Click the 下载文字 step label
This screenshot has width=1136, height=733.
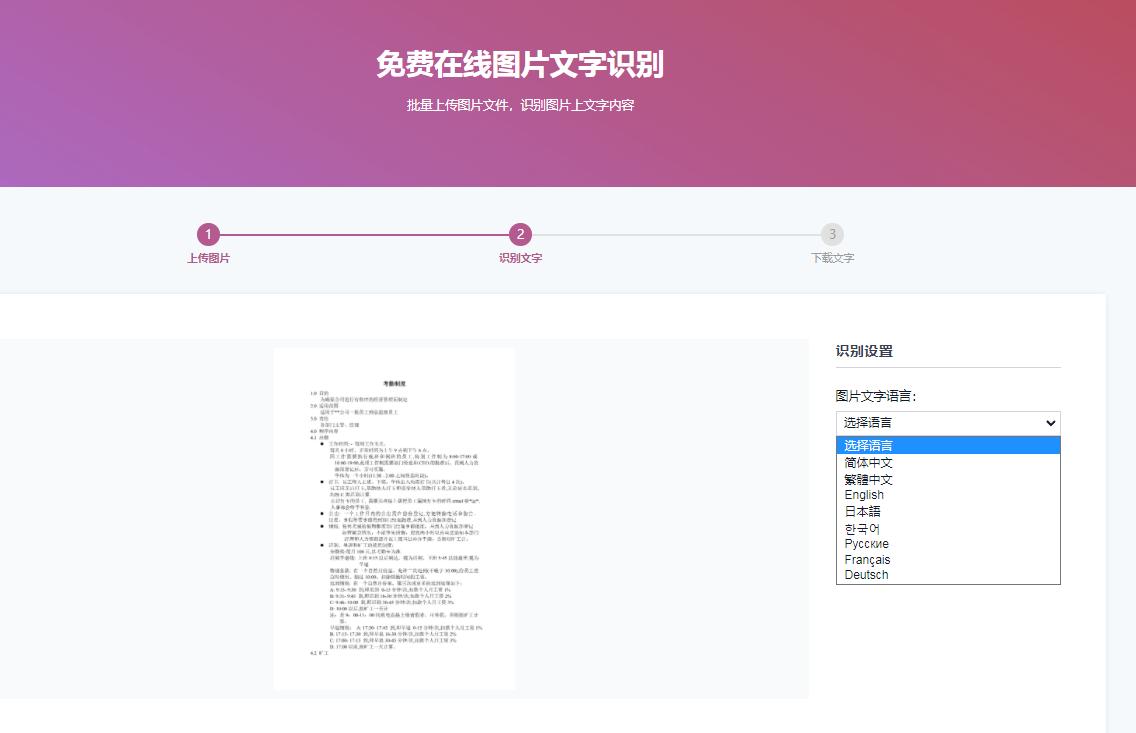point(832,259)
